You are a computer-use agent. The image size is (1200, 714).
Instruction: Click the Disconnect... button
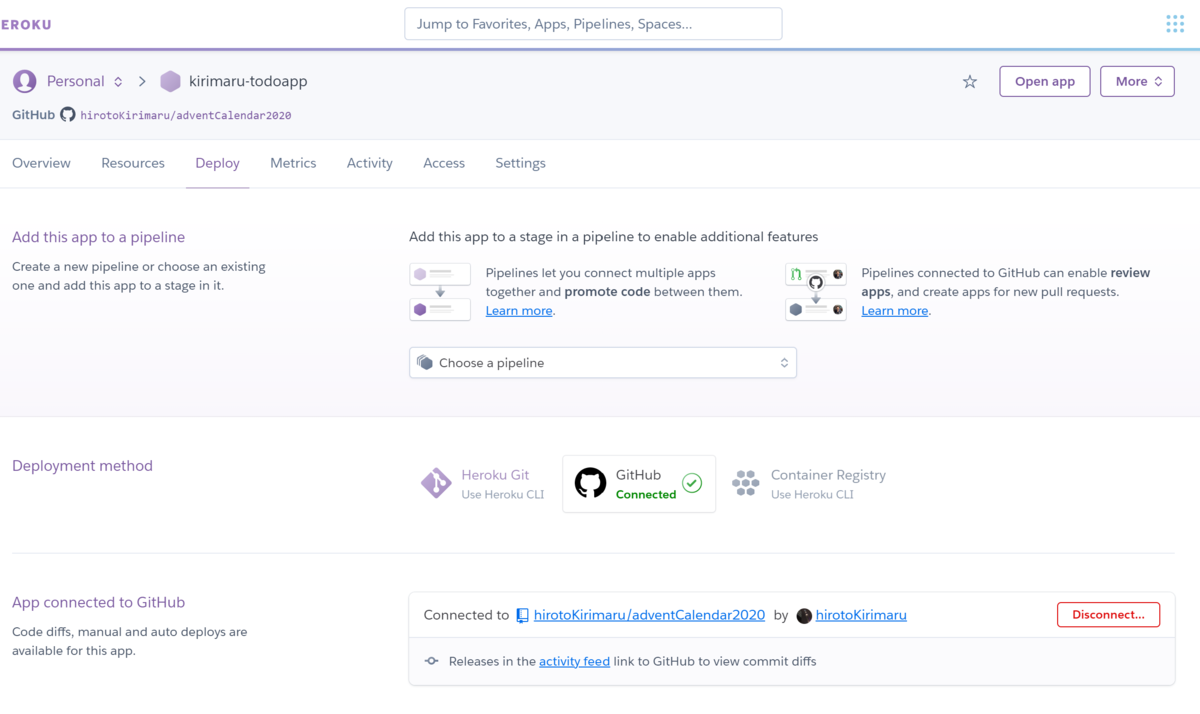coord(1108,615)
